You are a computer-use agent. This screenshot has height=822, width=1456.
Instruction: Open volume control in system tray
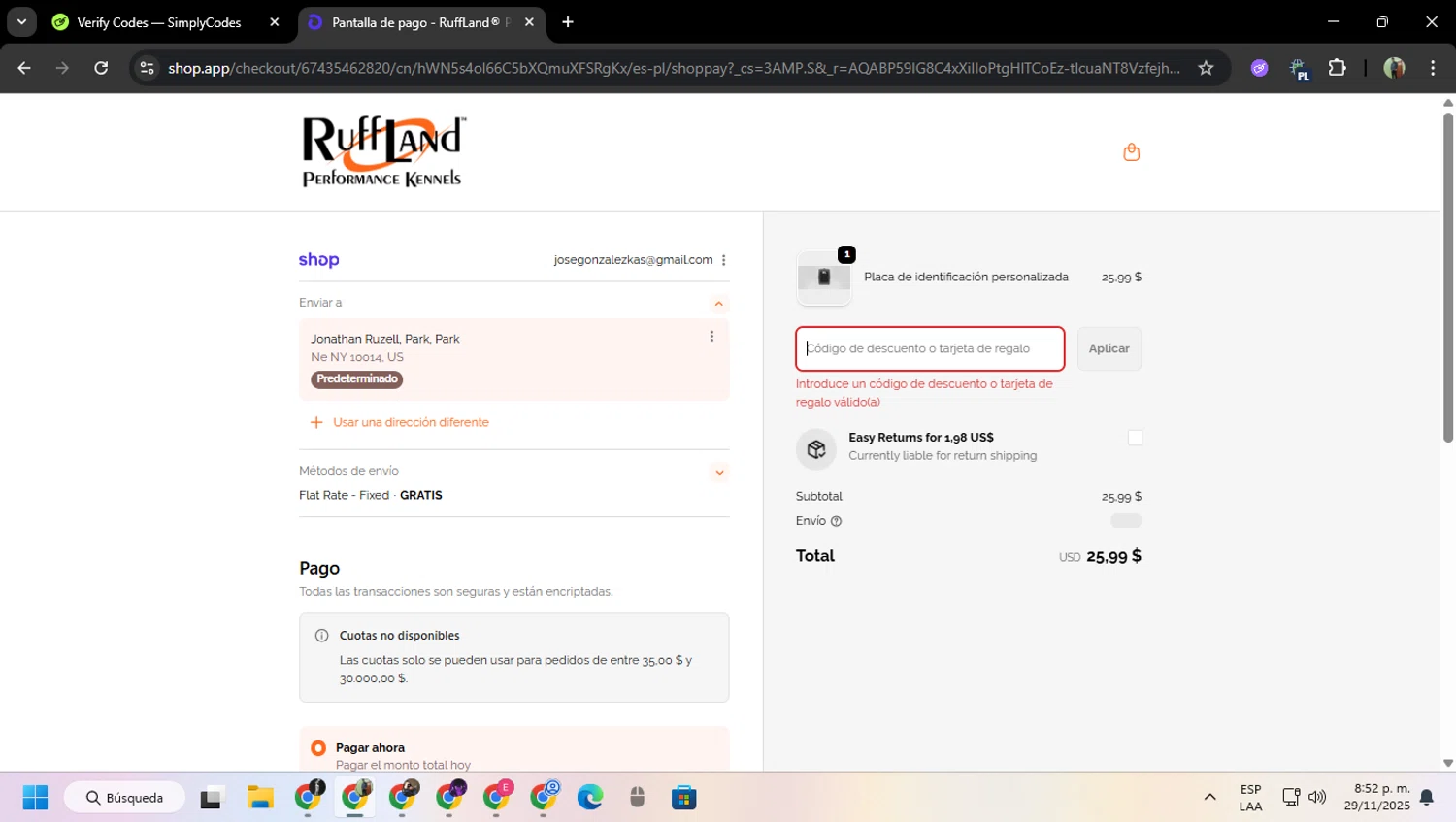point(1317,798)
